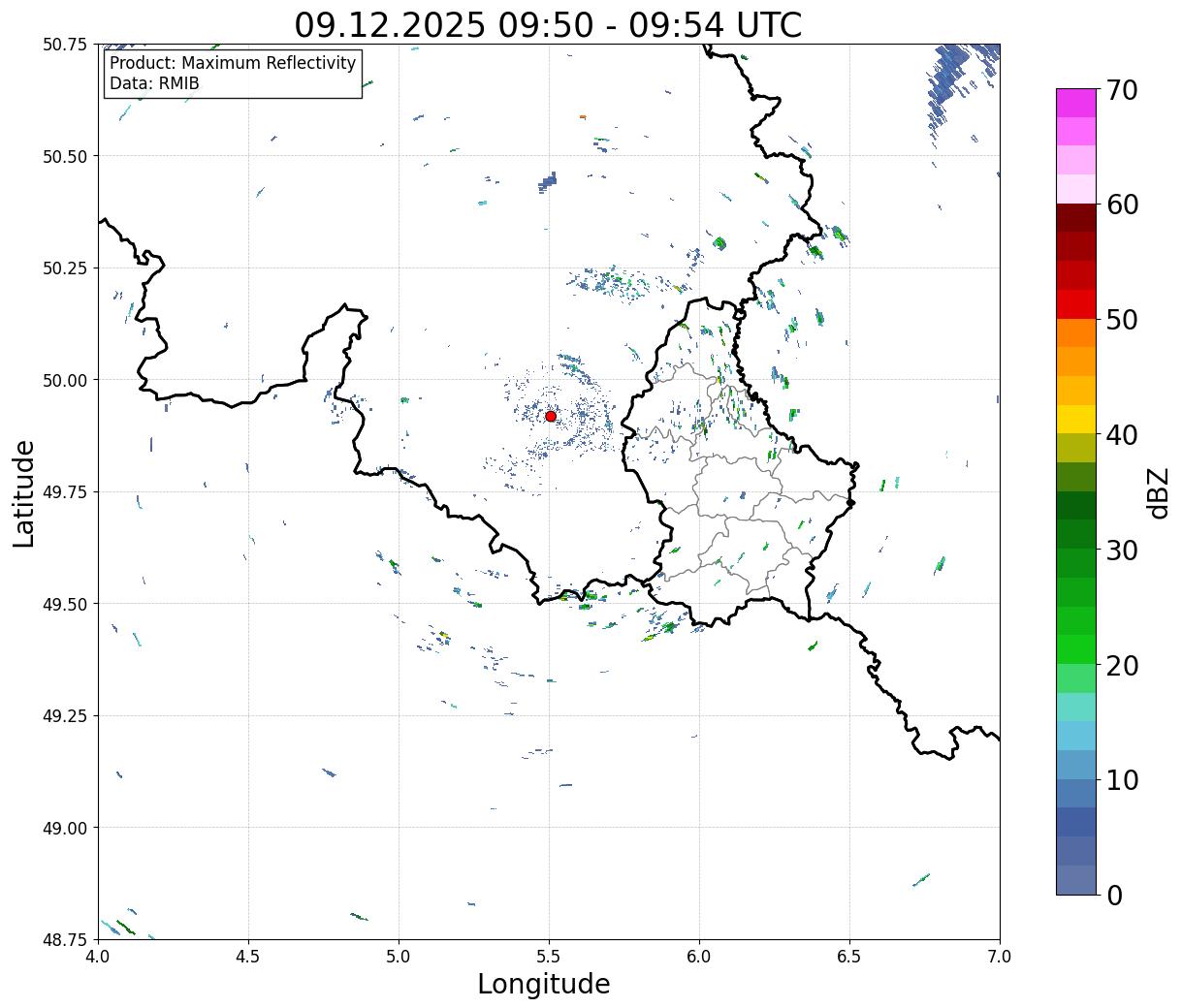
Task: Click the latitude tick label 49.25
Action: click(x=65, y=716)
